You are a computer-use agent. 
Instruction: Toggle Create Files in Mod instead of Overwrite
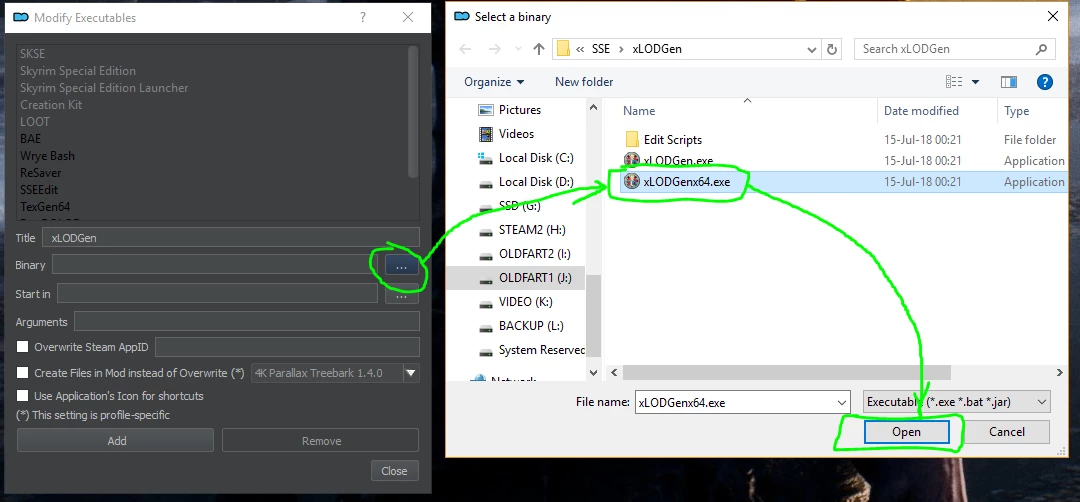pyautogui.click(x=23, y=373)
